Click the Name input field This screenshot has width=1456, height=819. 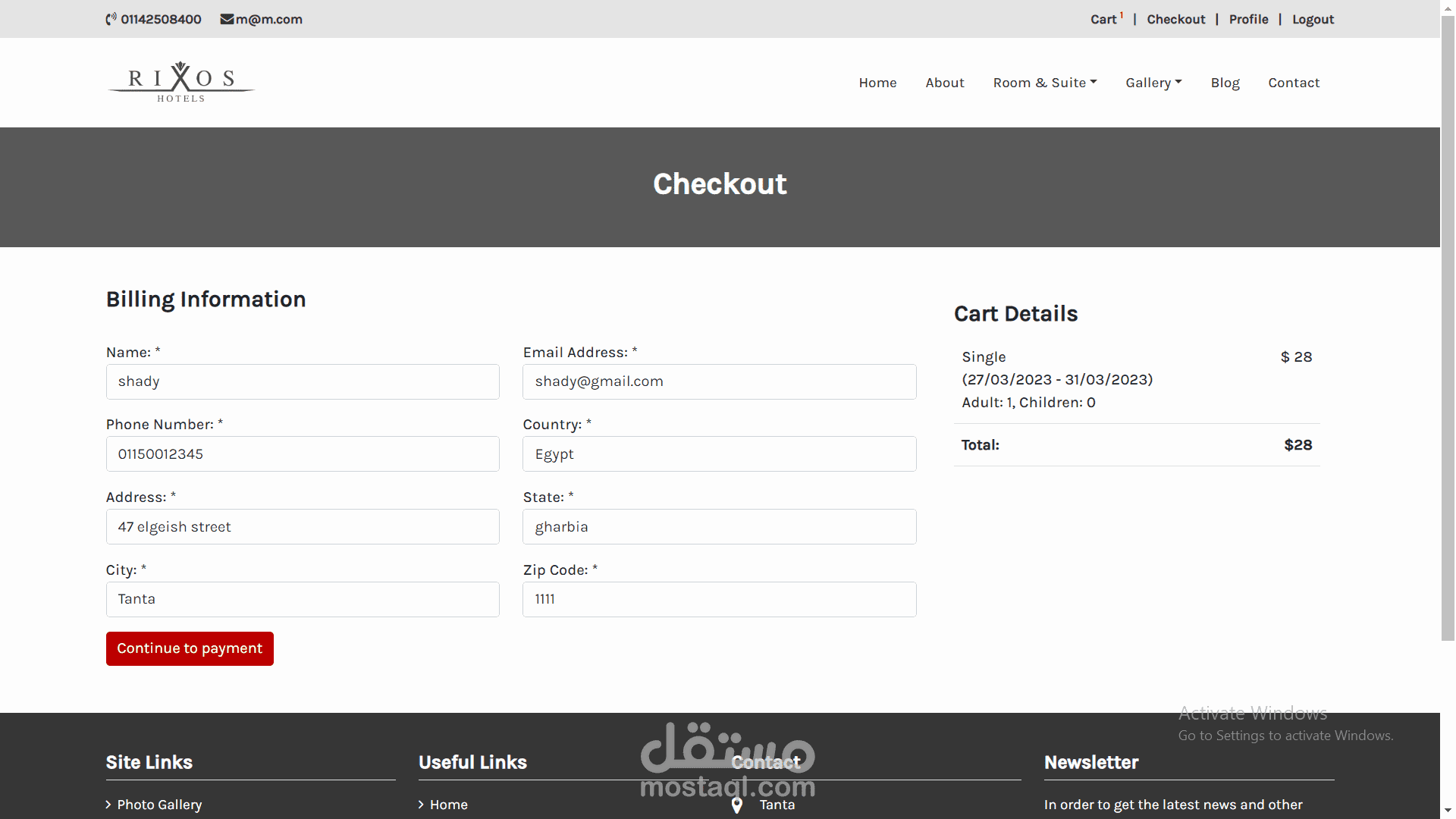tap(303, 381)
